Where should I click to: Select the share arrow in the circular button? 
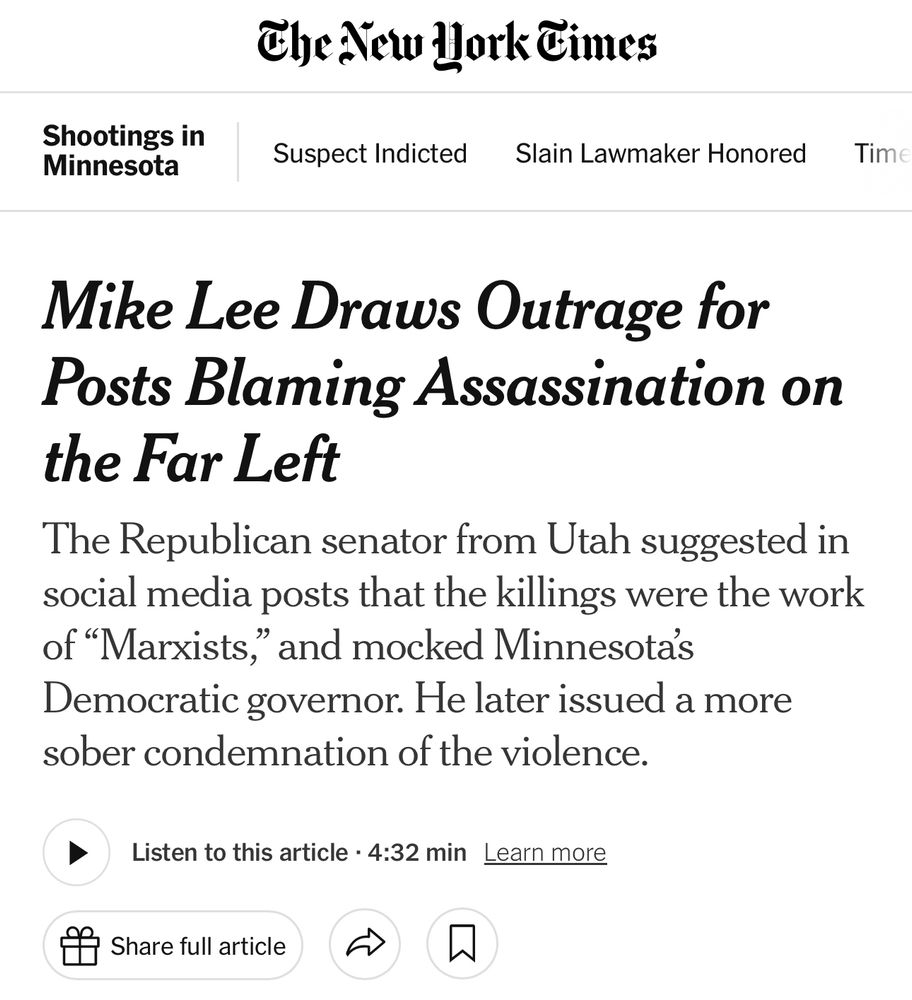pyautogui.click(x=365, y=943)
